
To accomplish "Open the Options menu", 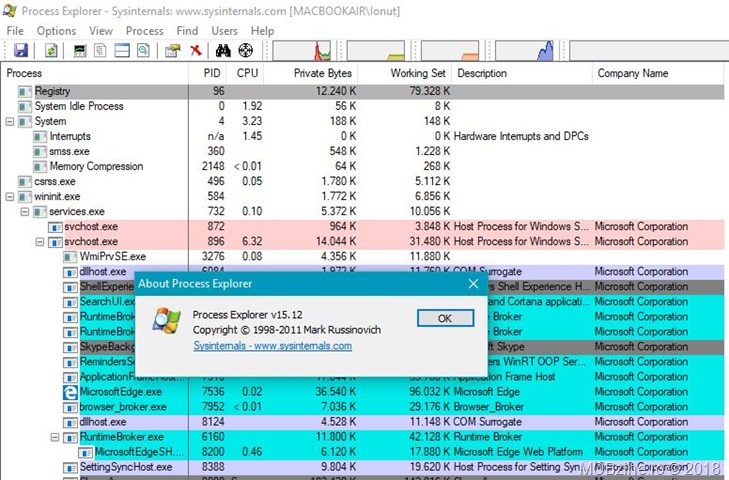I will (x=56, y=31).
